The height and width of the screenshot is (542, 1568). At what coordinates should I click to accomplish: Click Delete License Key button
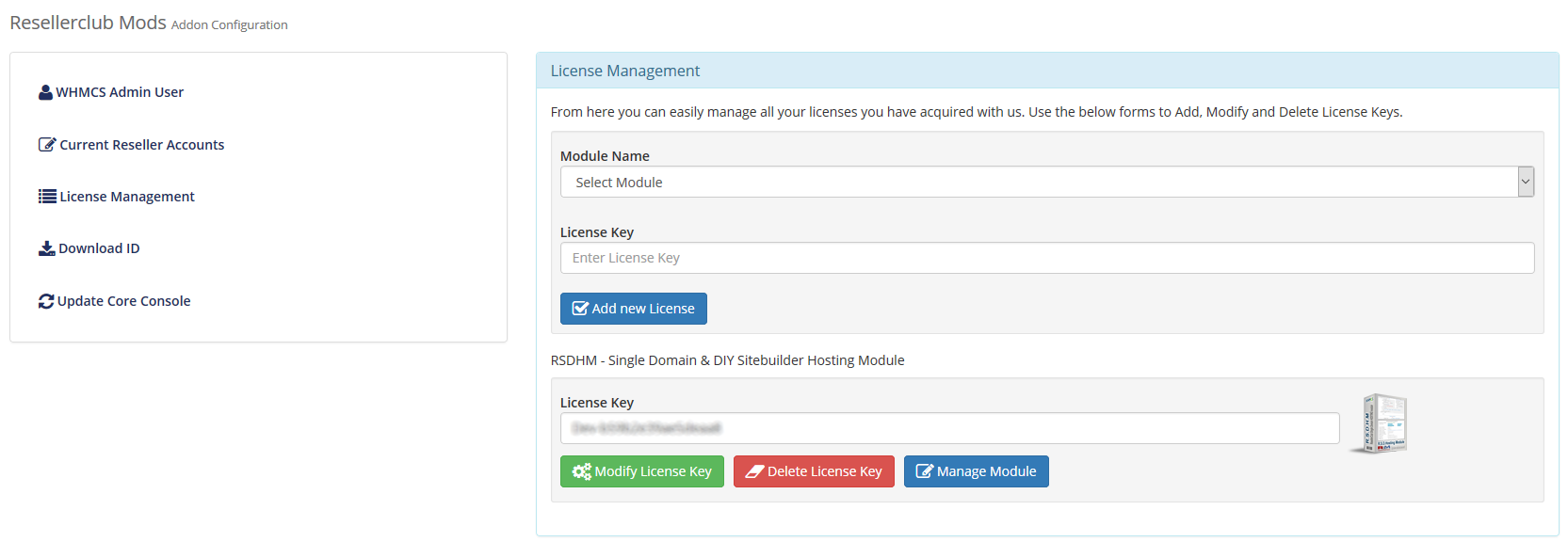pos(814,471)
